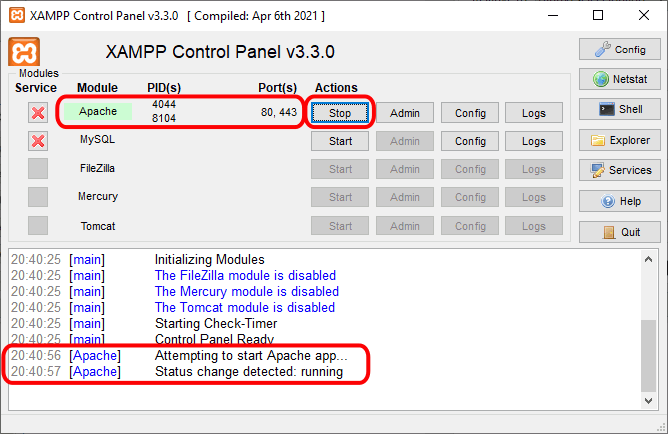Click the FileZilla service checkbox
The width and height of the screenshot is (668, 434).
click(x=38, y=169)
